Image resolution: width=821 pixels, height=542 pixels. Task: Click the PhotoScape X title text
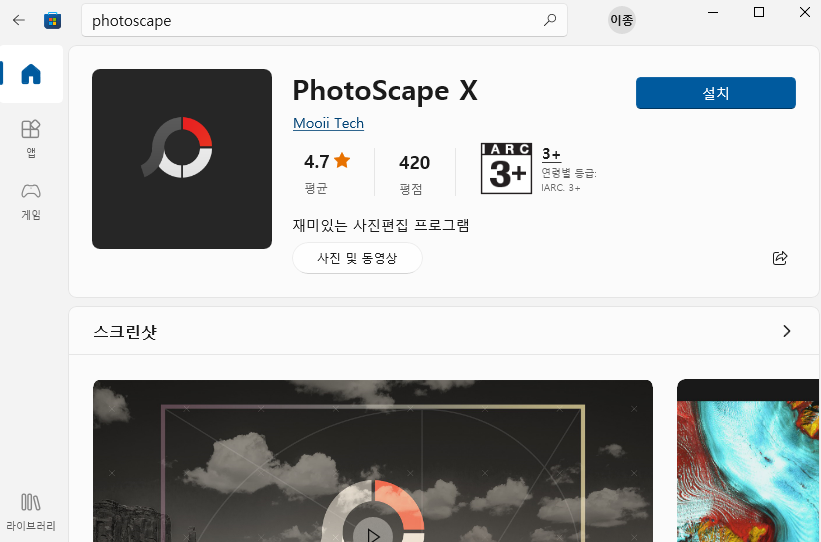tap(385, 91)
